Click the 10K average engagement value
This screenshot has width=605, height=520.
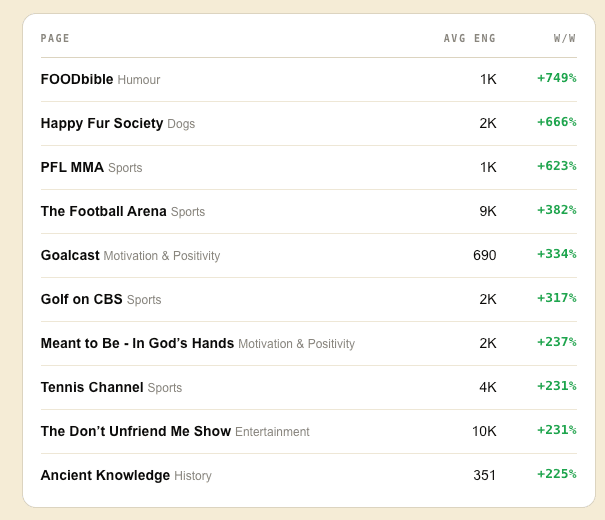(x=484, y=431)
